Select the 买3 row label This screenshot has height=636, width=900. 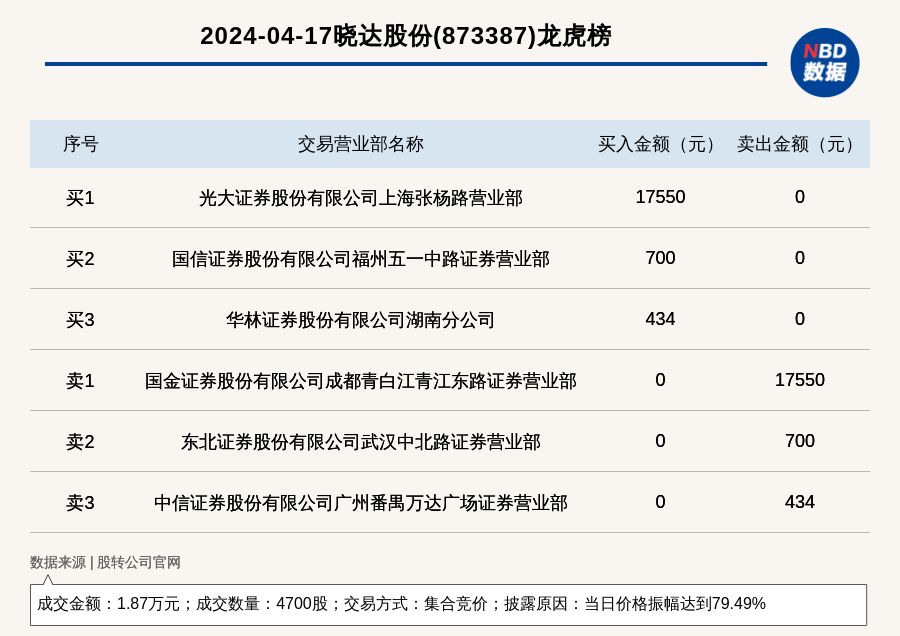pos(80,320)
